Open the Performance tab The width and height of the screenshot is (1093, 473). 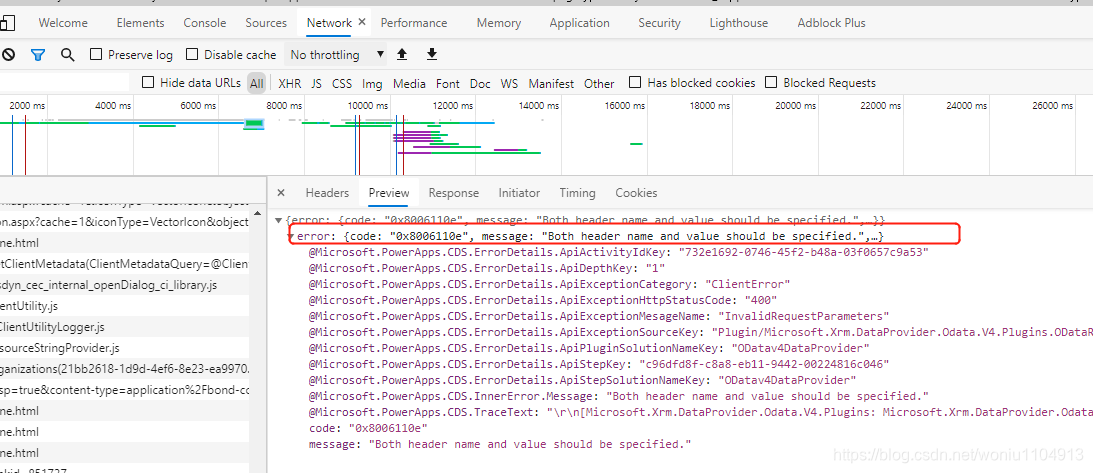(x=414, y=23)
